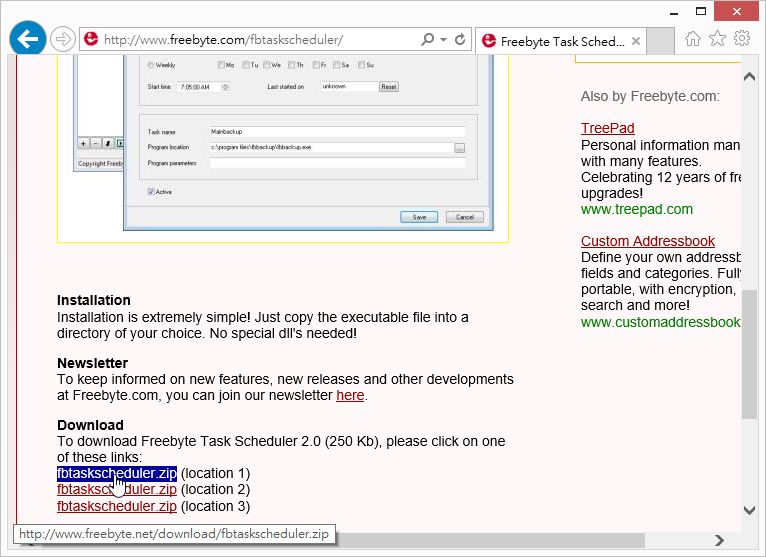
Task: Open the Tools gear icon
Action: (741, 40)
